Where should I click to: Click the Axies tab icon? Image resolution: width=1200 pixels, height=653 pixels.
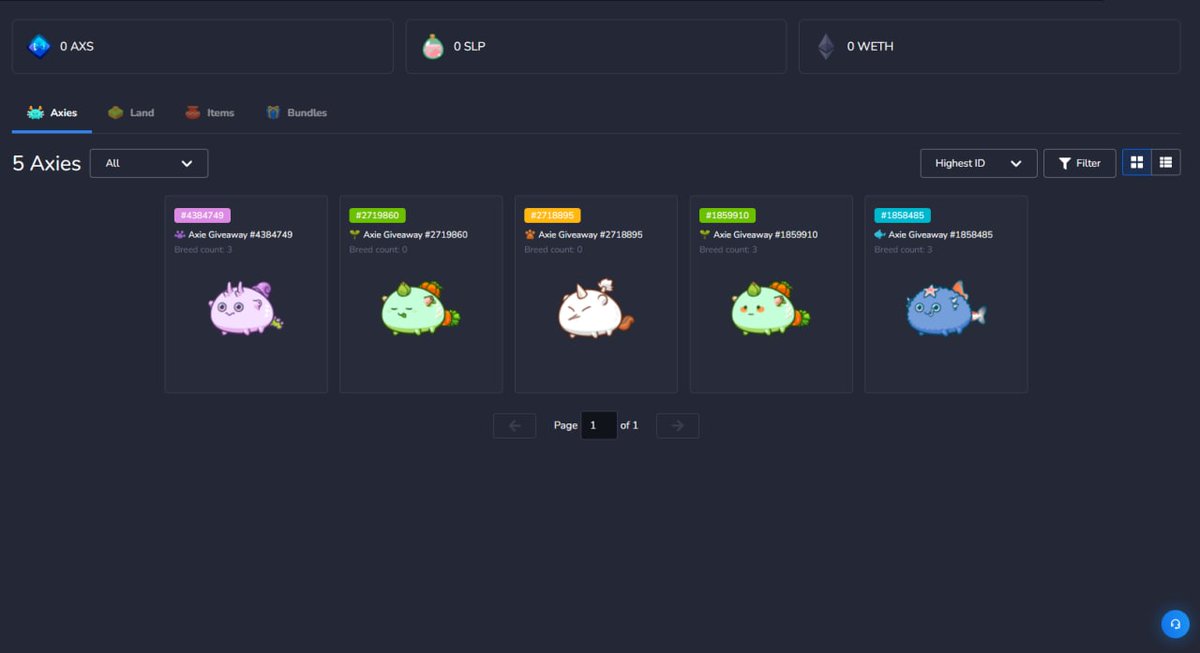pyautogui.click(x=35, y=113)
